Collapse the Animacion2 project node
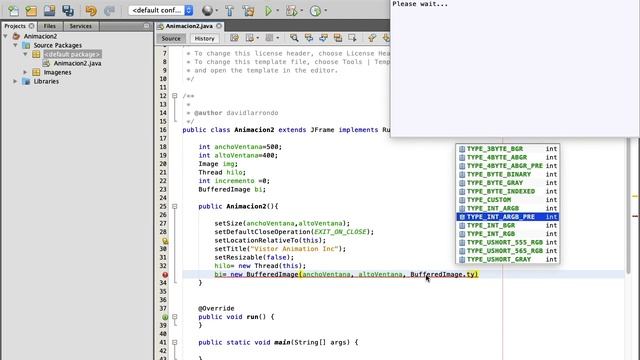 point(6,36)
